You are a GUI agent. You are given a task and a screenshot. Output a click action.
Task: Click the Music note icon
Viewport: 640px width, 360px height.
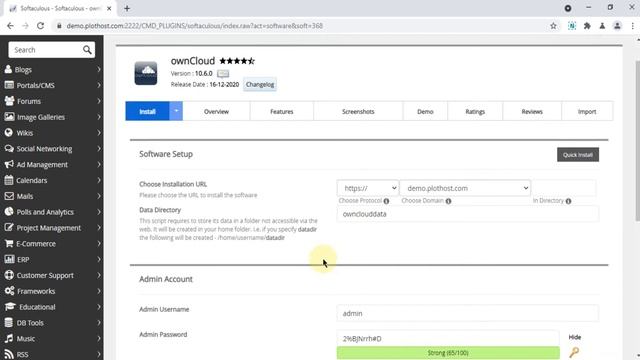[9, 338]
